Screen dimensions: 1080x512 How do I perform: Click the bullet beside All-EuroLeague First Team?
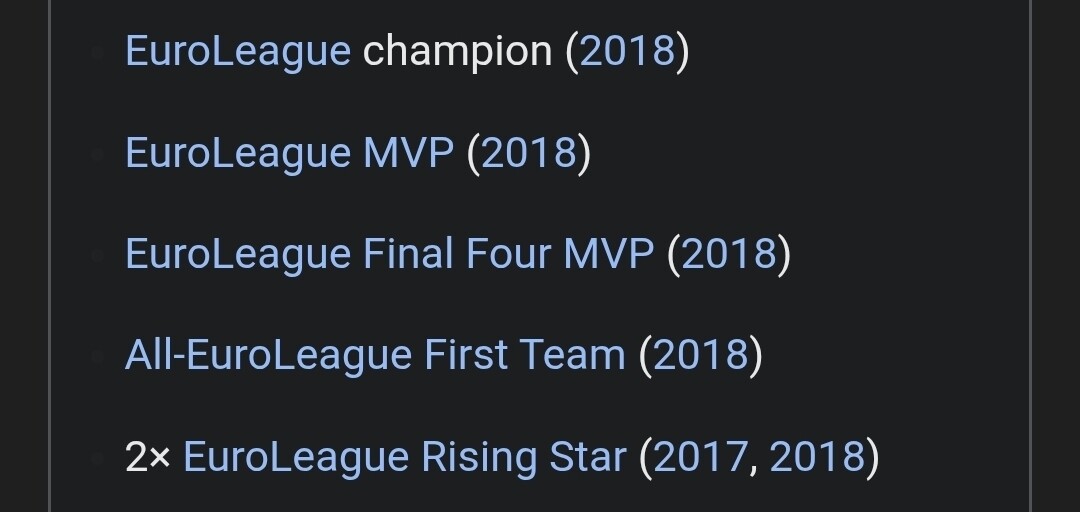[97, 357]
